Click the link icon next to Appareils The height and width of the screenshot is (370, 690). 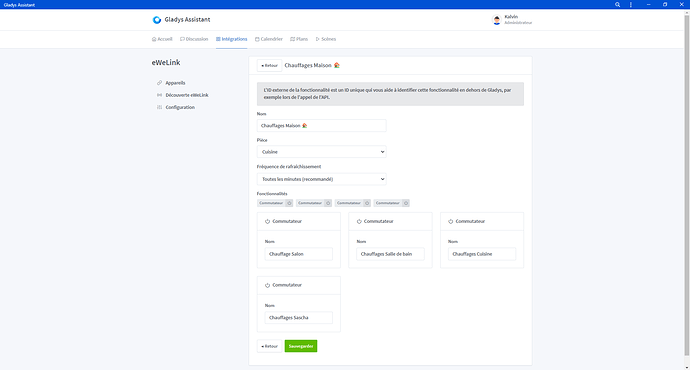pyautogui.click(x=159, y=83)
